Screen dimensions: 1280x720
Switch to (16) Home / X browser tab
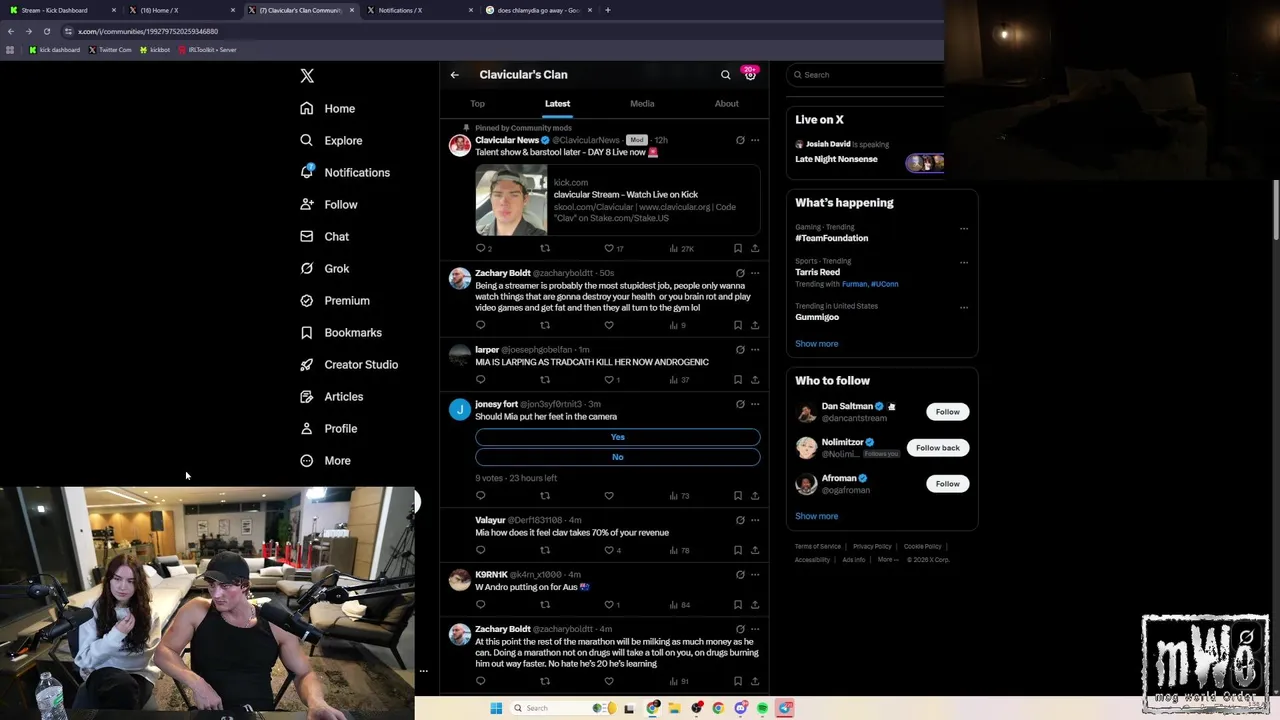click(x=181, y=10)
